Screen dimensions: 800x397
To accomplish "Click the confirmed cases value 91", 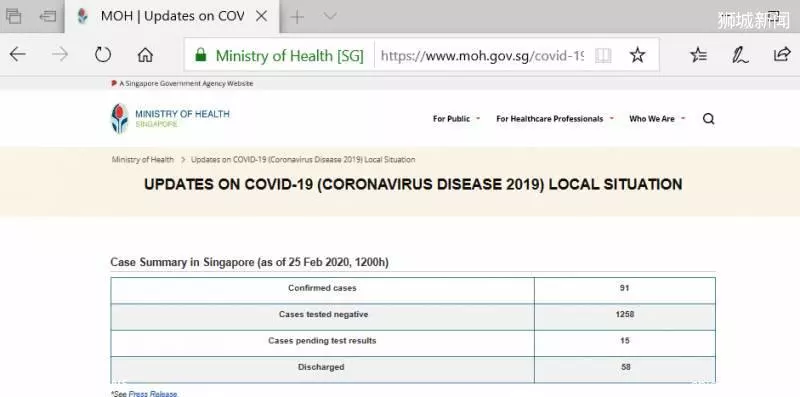I will coord(624,288).
